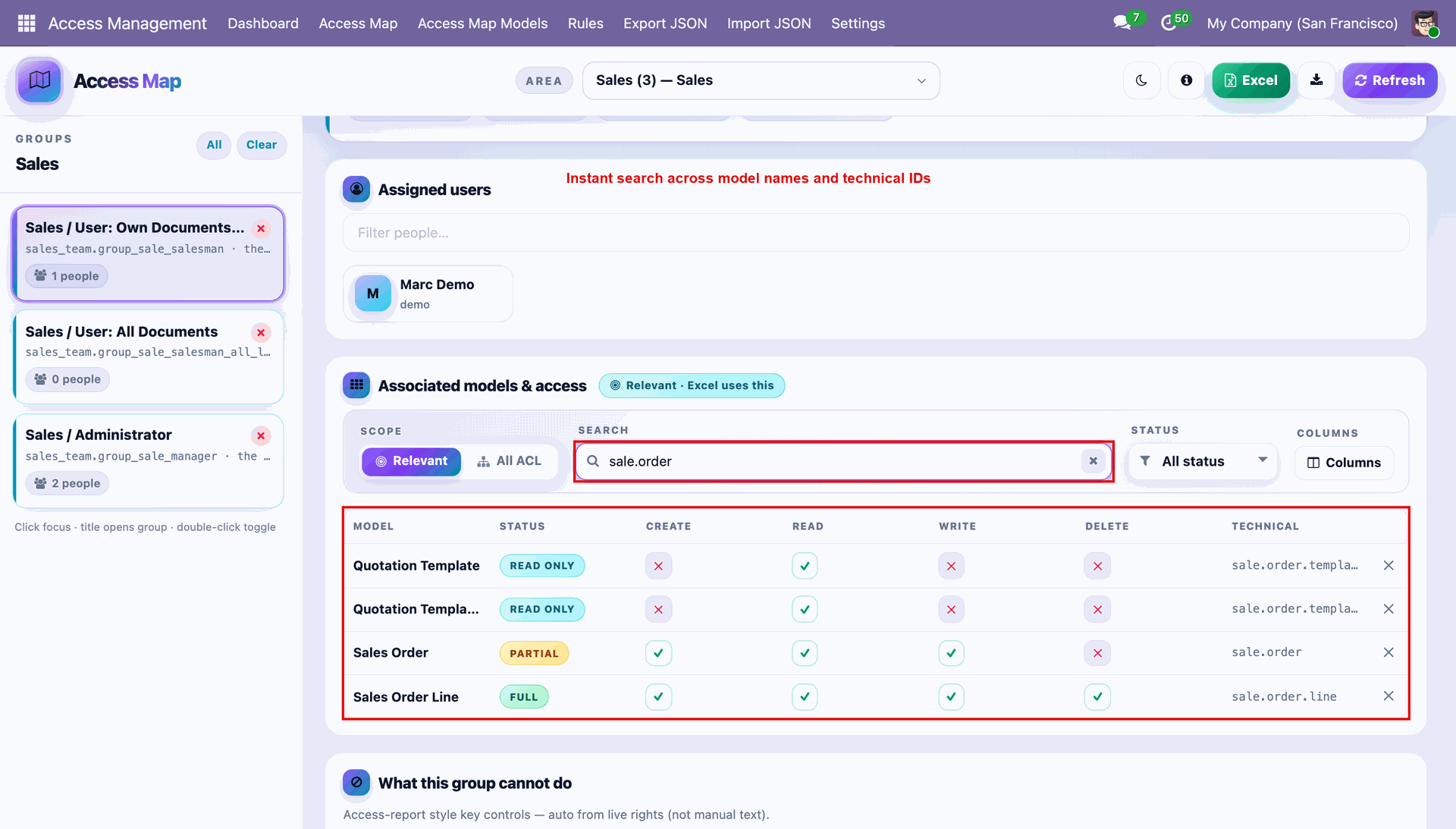Toggle delete access for Sales Order
1456x829 pixels.
tap(1097, 653)
